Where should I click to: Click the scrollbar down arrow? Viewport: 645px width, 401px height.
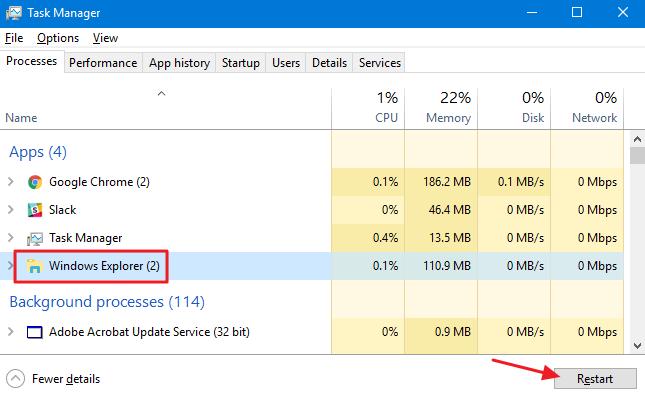pyautogui.click(x=637, y=344)
